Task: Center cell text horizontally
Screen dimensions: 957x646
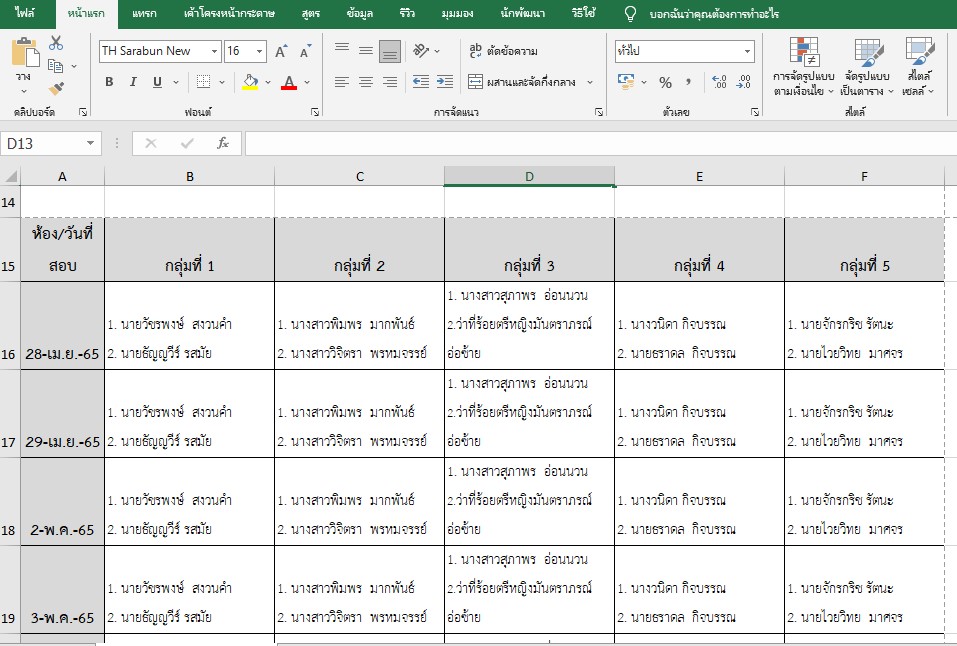Action: coord(366,82)
